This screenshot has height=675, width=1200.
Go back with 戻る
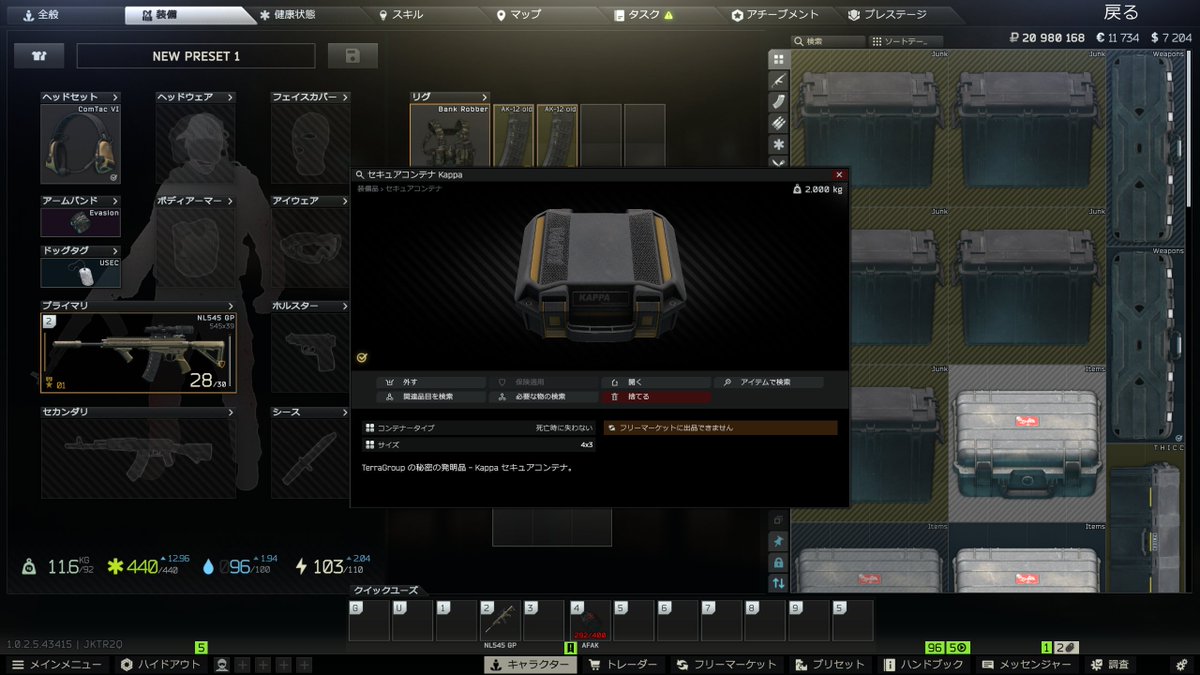(1121, 13)
